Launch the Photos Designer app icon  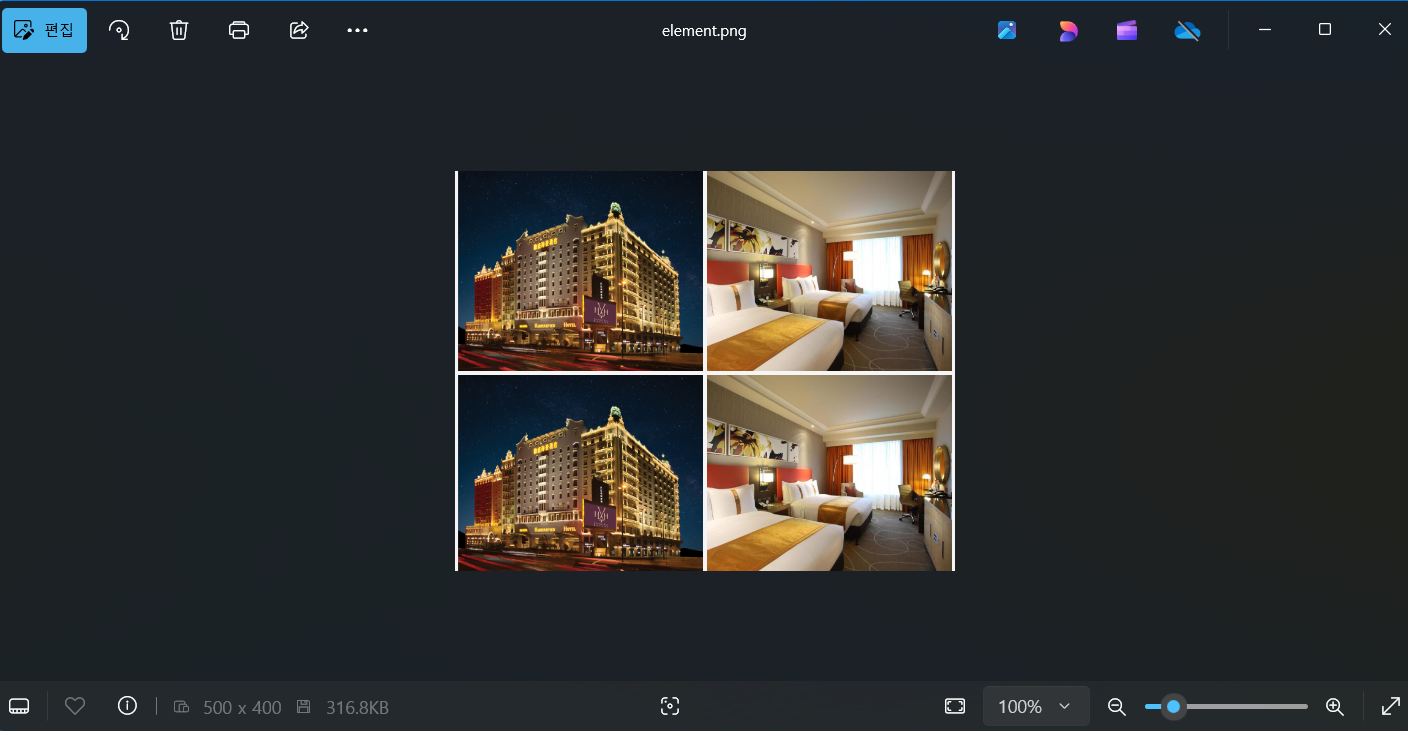point(1068,30)
